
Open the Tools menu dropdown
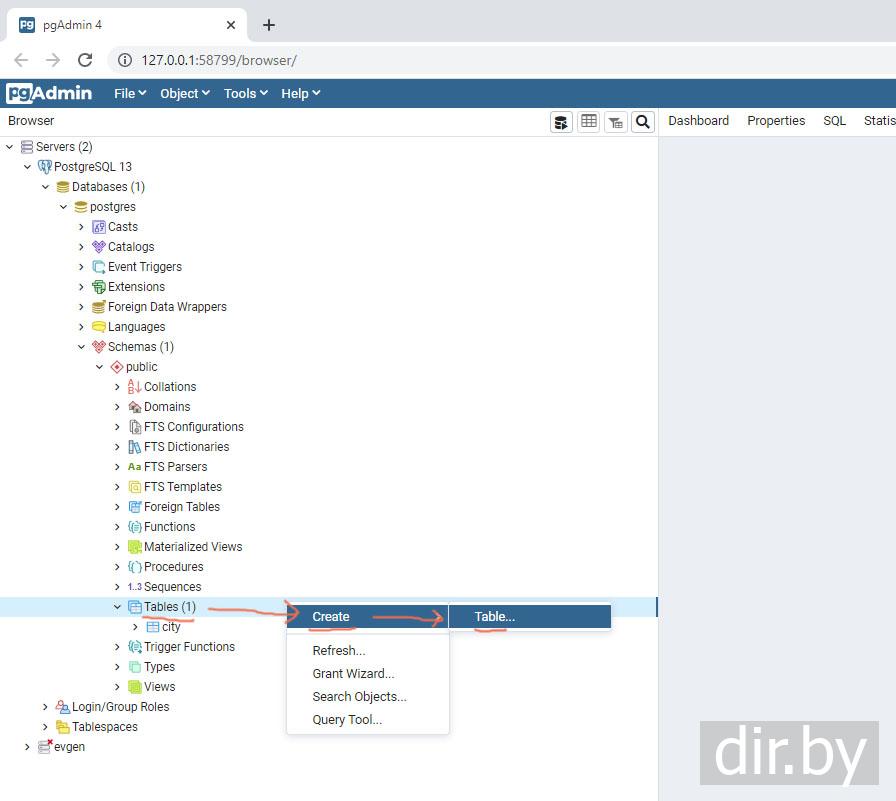tap(245, 93)
